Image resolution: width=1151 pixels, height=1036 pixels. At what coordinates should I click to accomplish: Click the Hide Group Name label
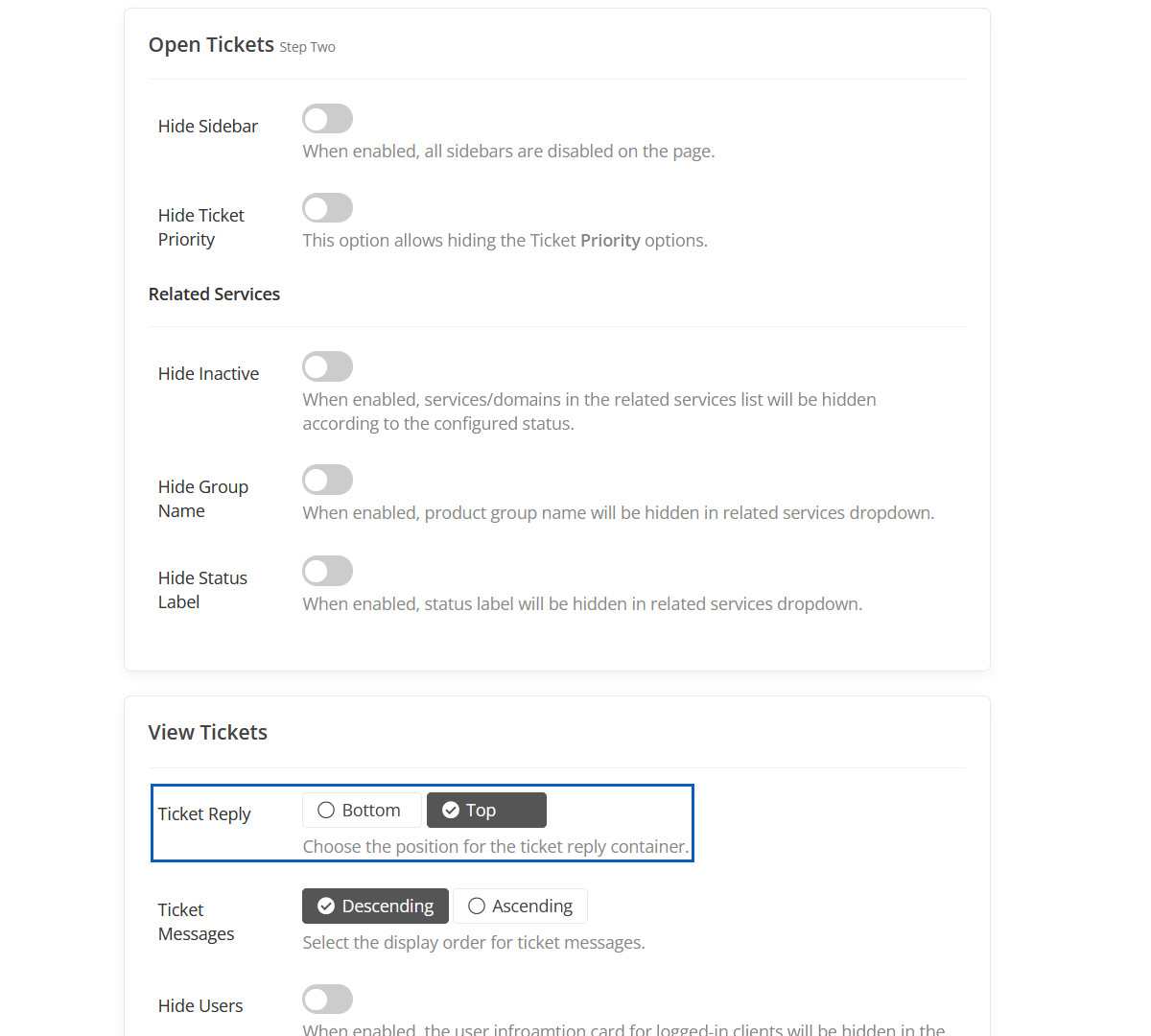(203, 499)
